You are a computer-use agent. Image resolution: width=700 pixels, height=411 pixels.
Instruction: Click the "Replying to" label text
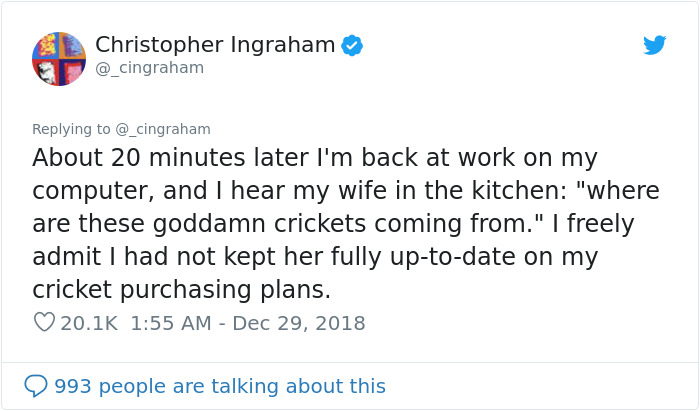point(72,129)
